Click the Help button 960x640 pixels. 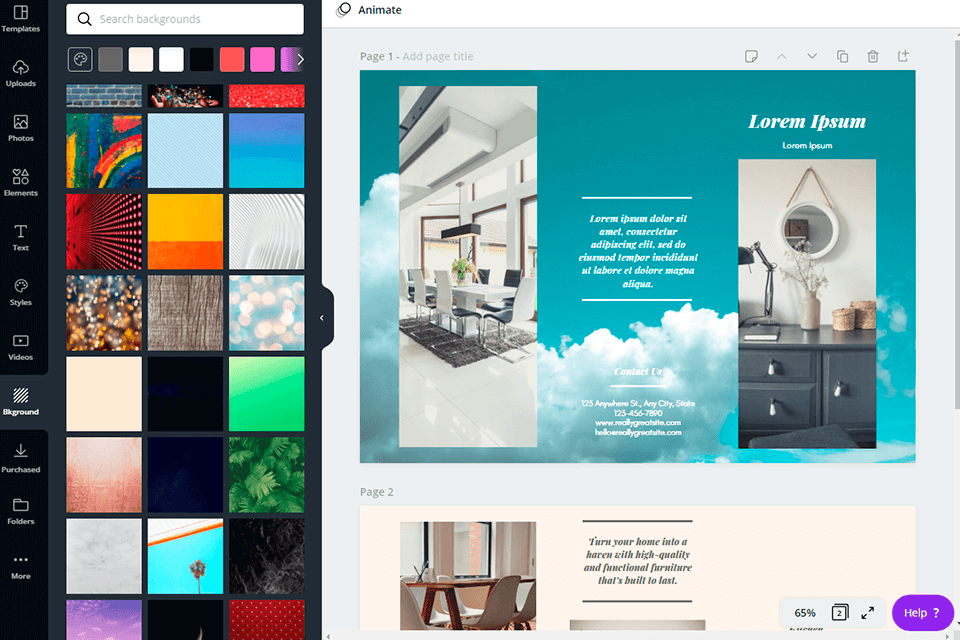point(922,612)
